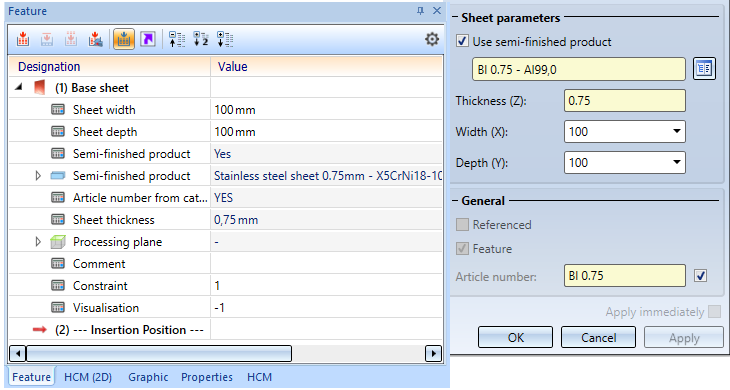The image size is (730, 390).
Task: Open catalogue browser icon beside Bl 0.75 - Al99,0
Action: point(704,69)
